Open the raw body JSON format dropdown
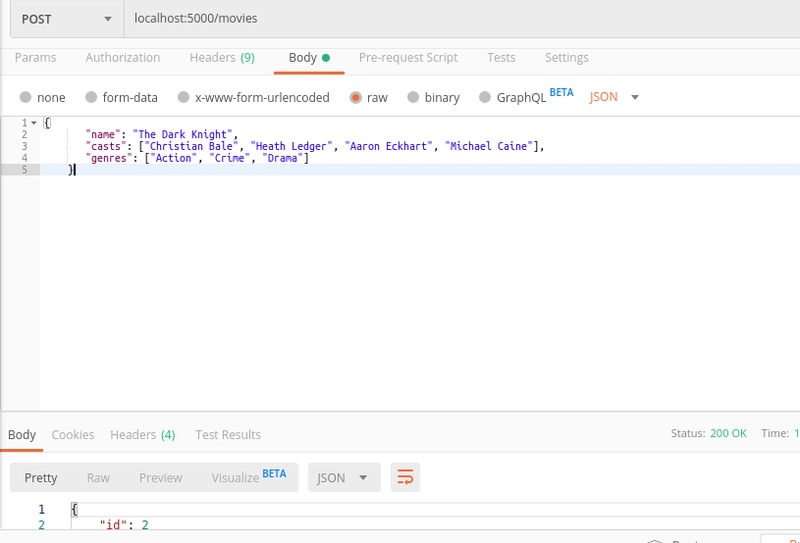800x543 pixels. (x=614, y=97)
